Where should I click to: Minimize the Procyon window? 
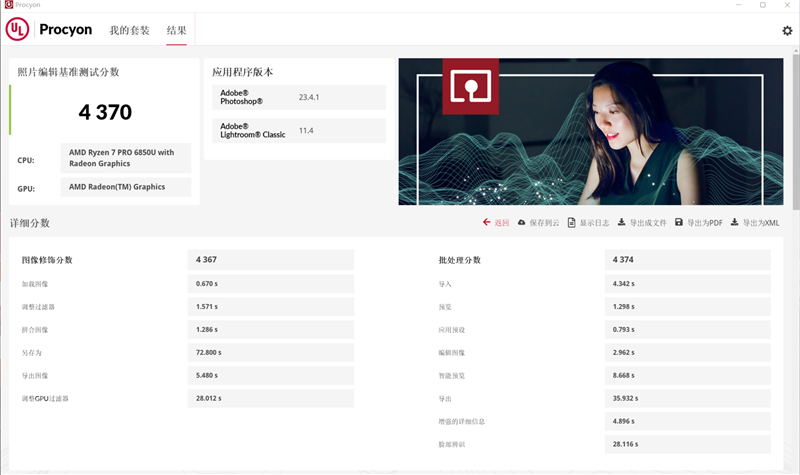[x=738, y=5]
